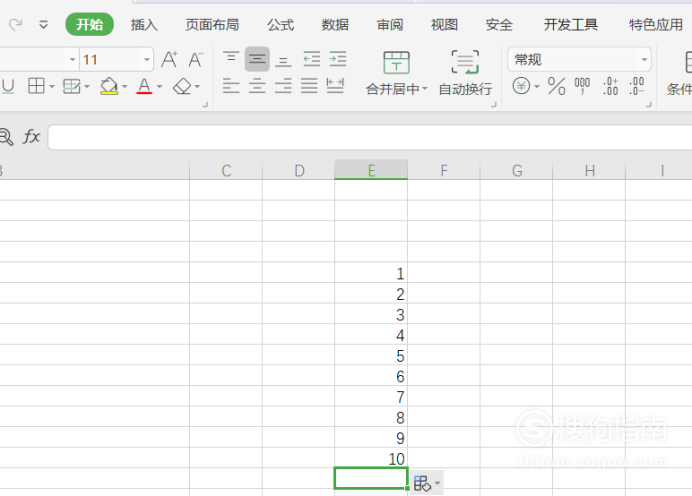Open alignment settings dialog launcher
The width and height of the screenshot is (692, 496).
[x=494, y=105]
